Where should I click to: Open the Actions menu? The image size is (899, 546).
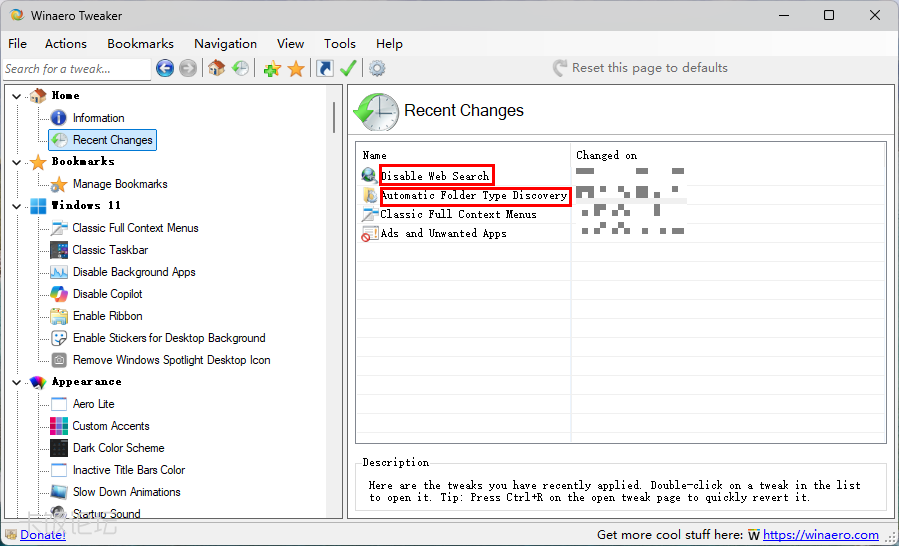[66, 43]
